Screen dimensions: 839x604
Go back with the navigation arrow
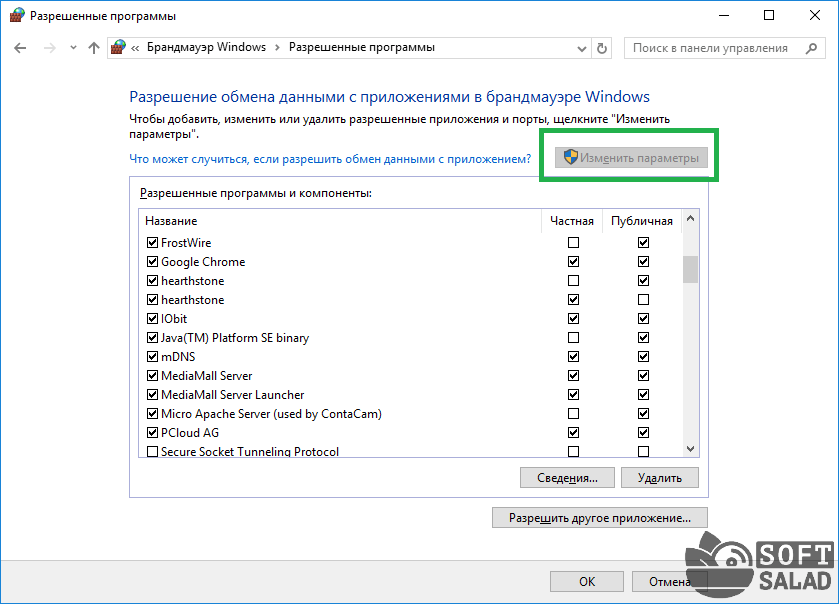20,48
